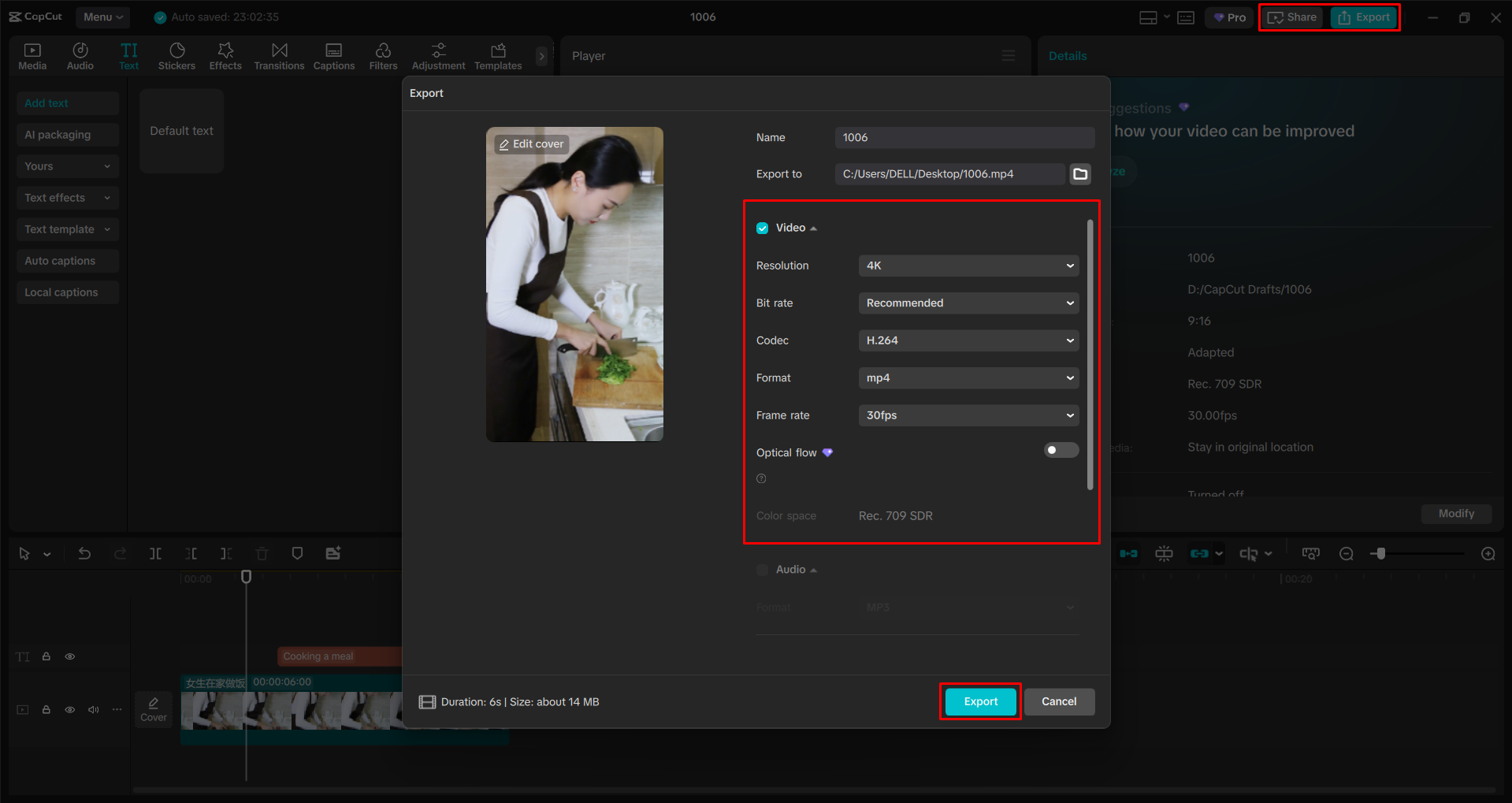Click the Undo icon in timeline toolbar

pyautogui.click(x=85, y=553)
